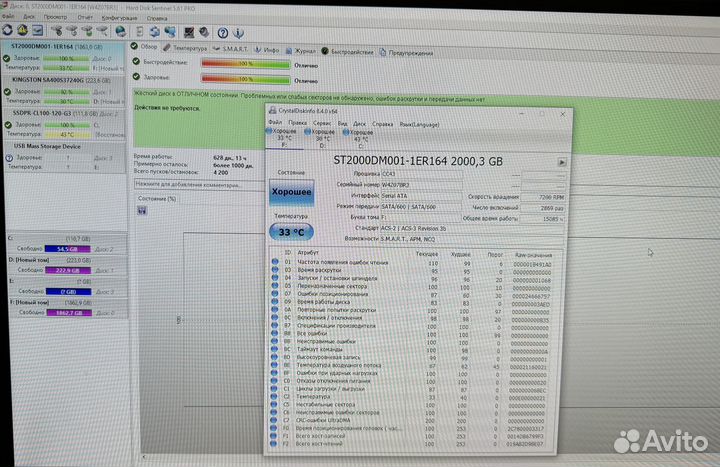720x467 pixels.
Task: Open Диск menu in Hard Disk Sentinel
Action: (29, 17)
